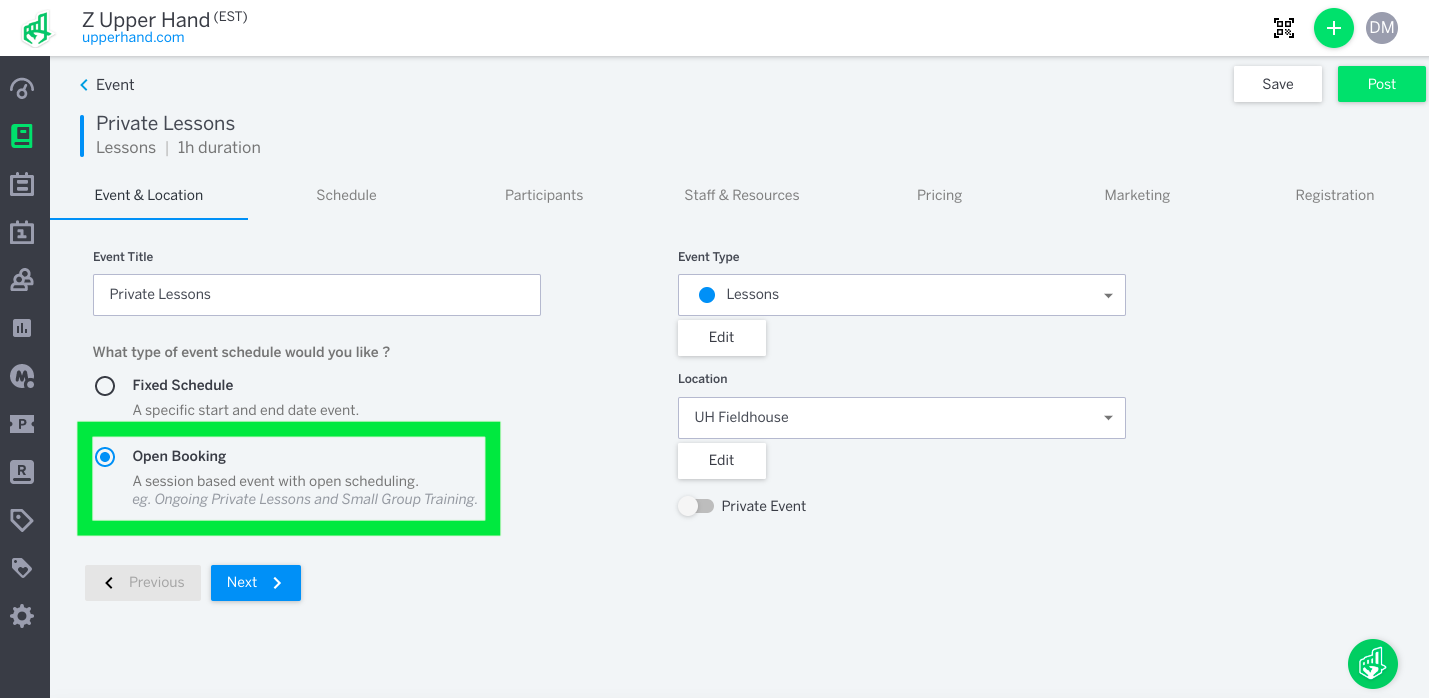The height and width of the screenshot is (698, 1429).
Task: Click the green plus quick-add button
Action: [x=1333, y=28]
